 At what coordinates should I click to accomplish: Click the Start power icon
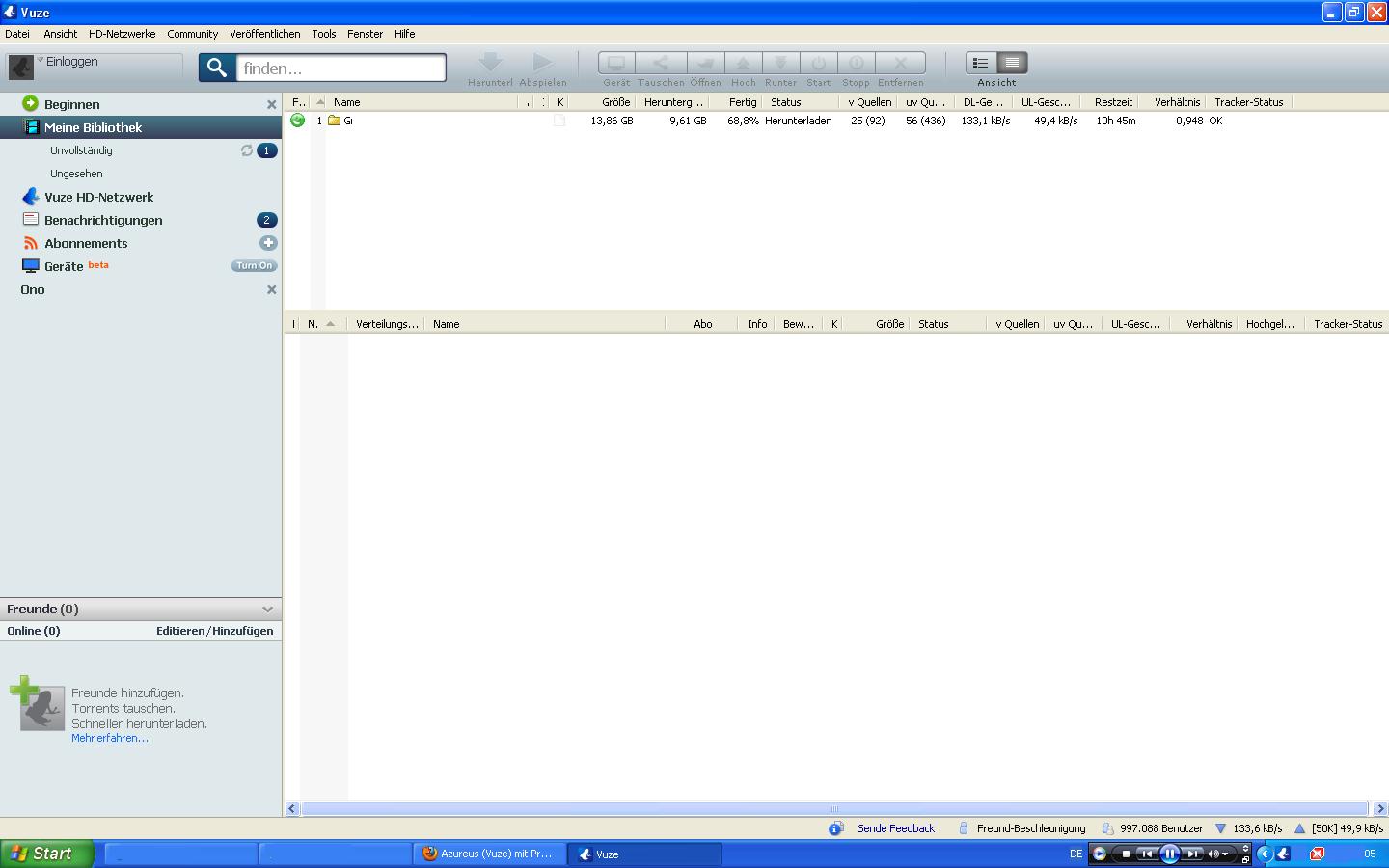click(818, 63)
